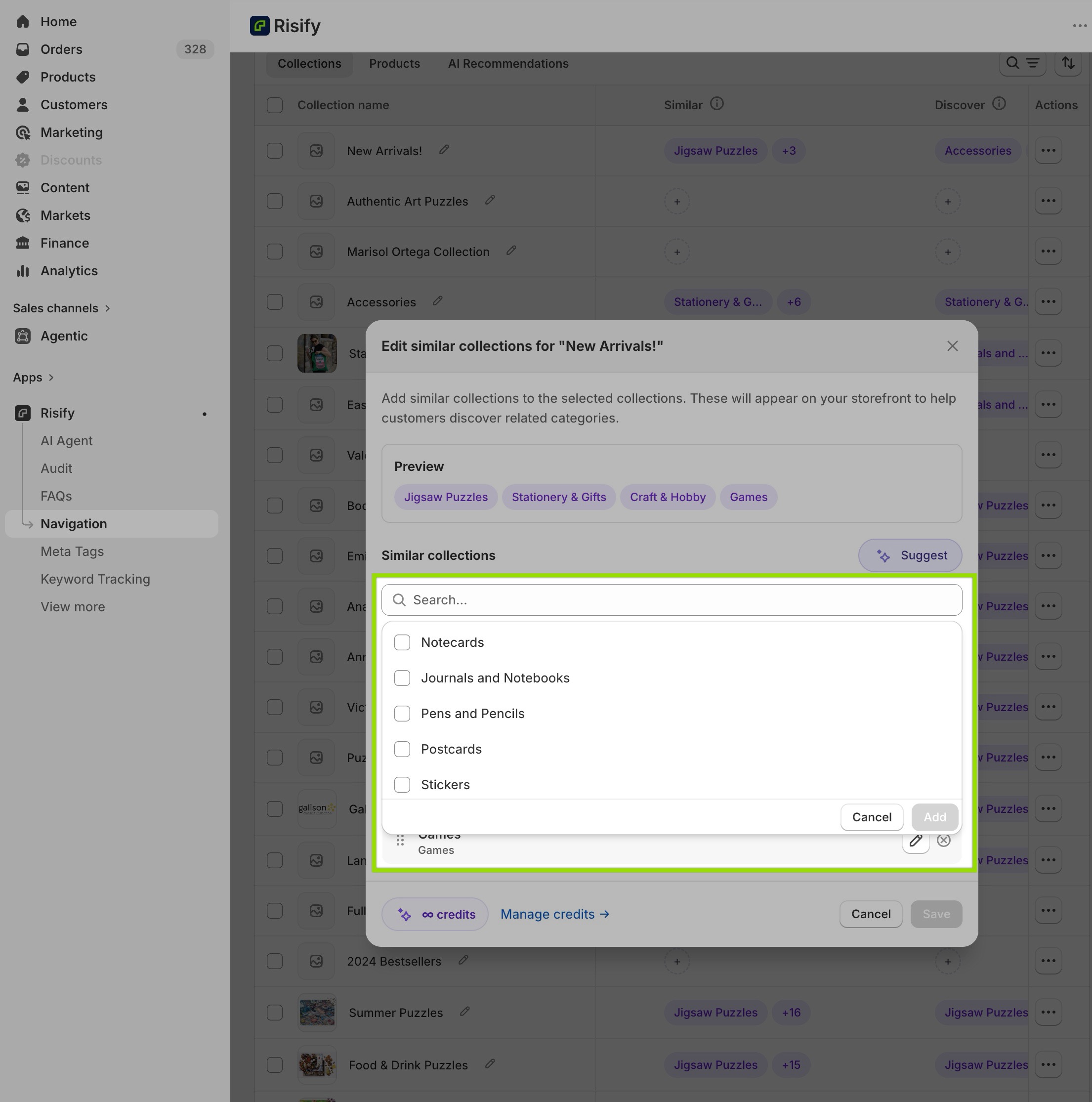Add discover collection for Marisol Ortega Collection

[x=948, y=252]
